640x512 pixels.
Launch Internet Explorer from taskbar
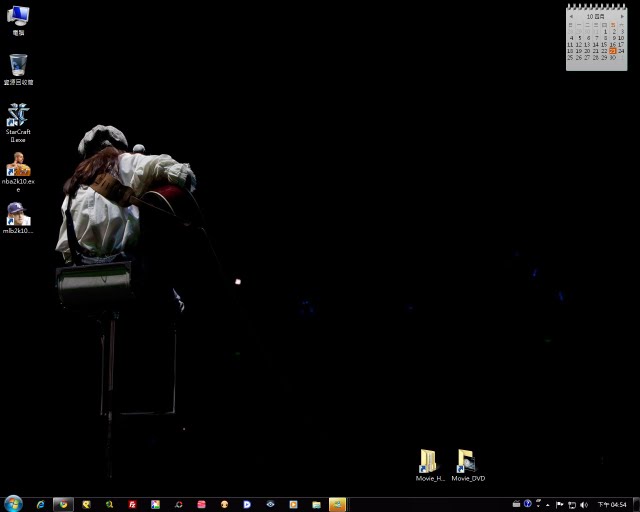click(40, 505)
